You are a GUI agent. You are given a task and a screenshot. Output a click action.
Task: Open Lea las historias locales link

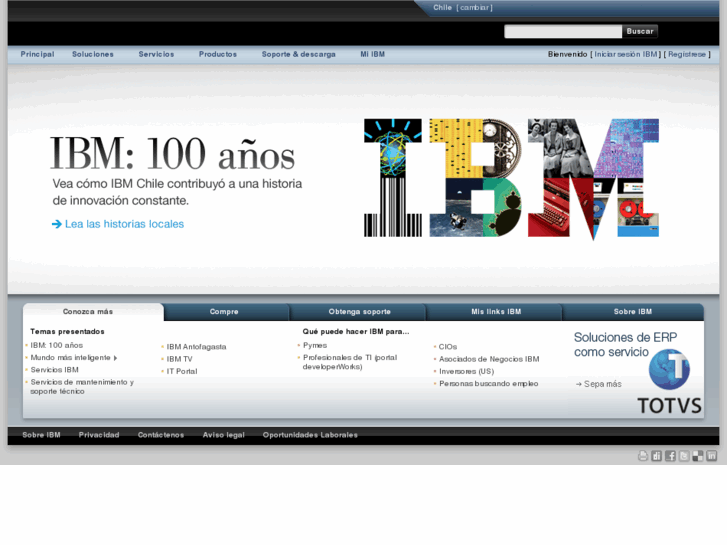(124, 224)
